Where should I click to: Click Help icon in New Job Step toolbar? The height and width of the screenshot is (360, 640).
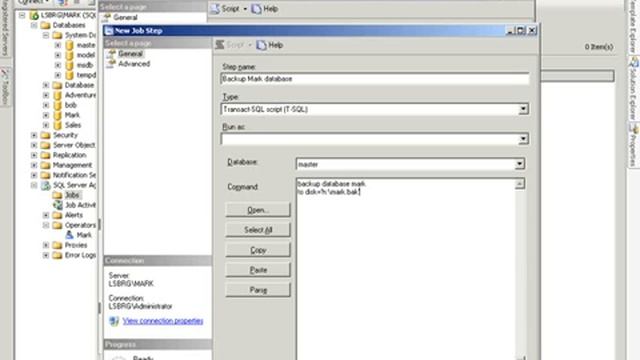click(261, 45)
